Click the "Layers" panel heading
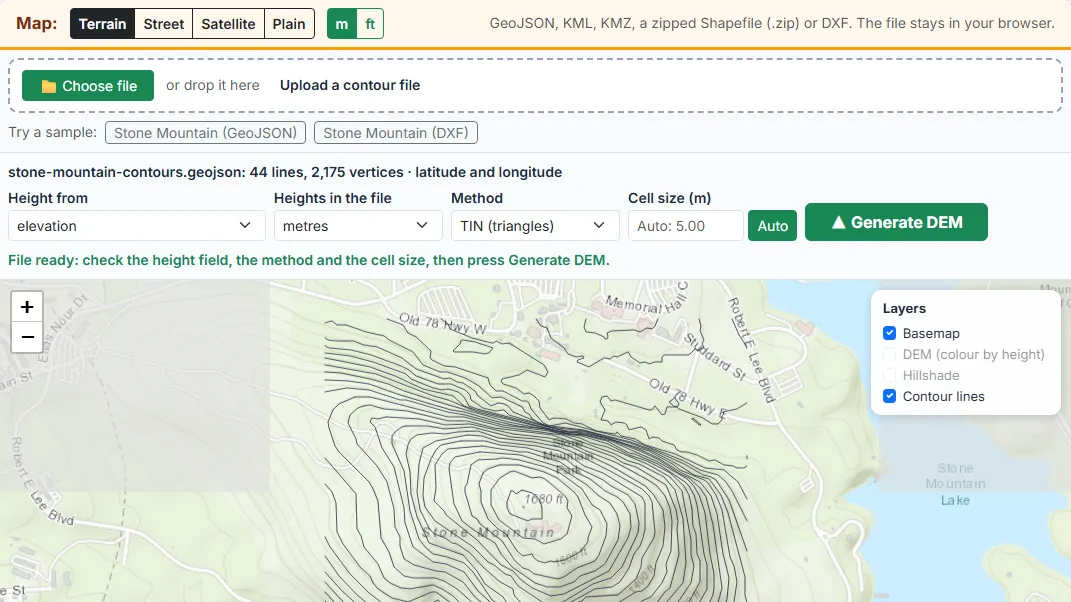 904,308
